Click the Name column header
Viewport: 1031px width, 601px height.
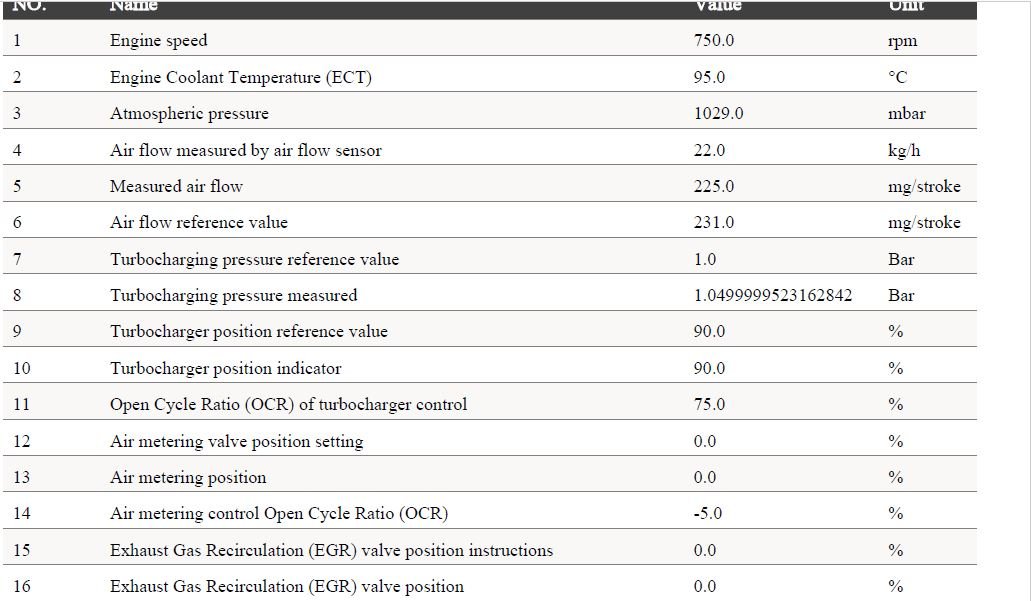(x=134, y=5)
